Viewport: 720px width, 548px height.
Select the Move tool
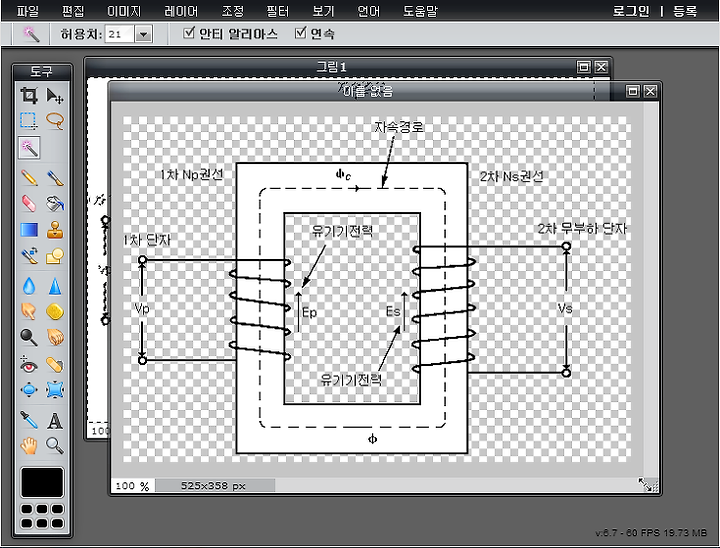(x=55, y=96)
